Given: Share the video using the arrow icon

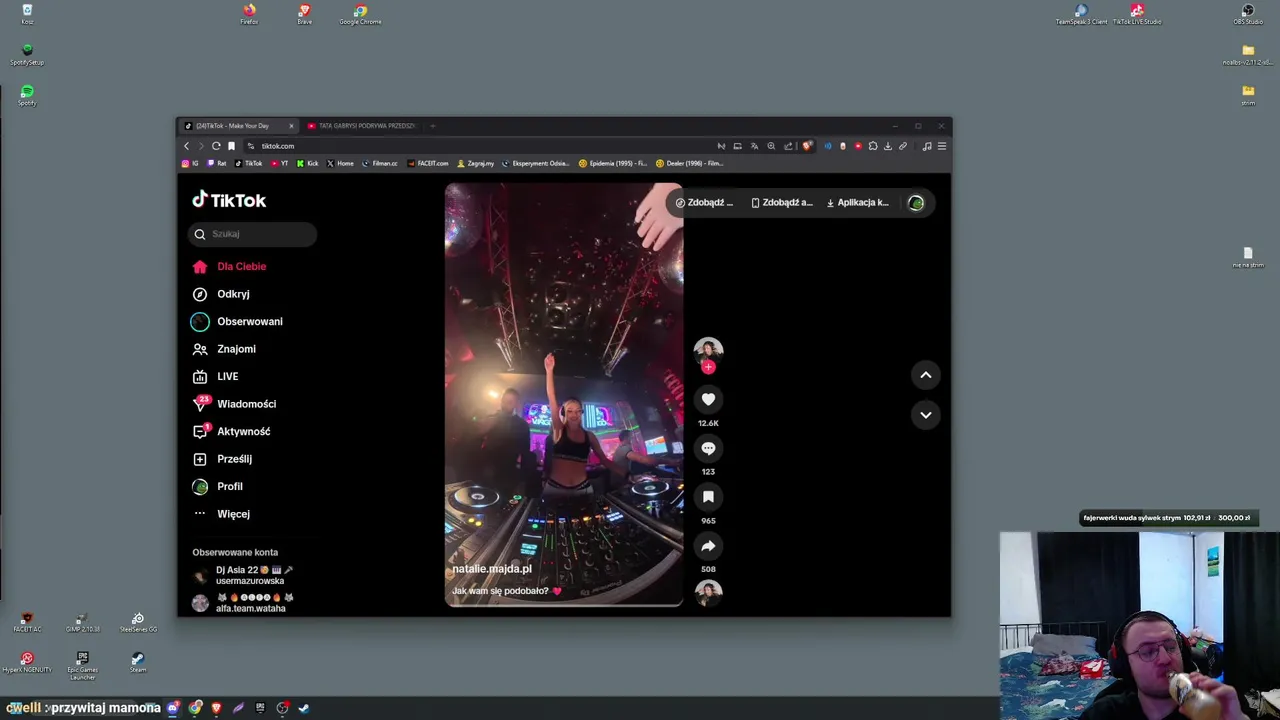Looking at the screenshot, I should pos(708,546).
